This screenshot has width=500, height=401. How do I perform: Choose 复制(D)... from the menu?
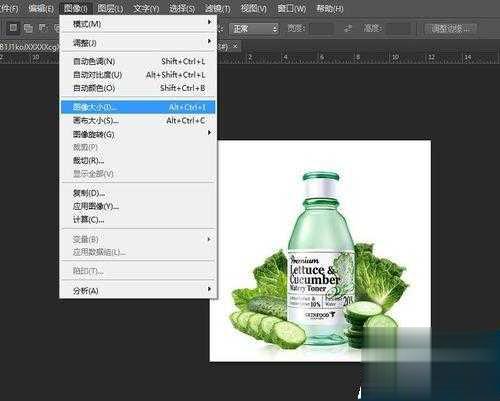tap(138, 193)
